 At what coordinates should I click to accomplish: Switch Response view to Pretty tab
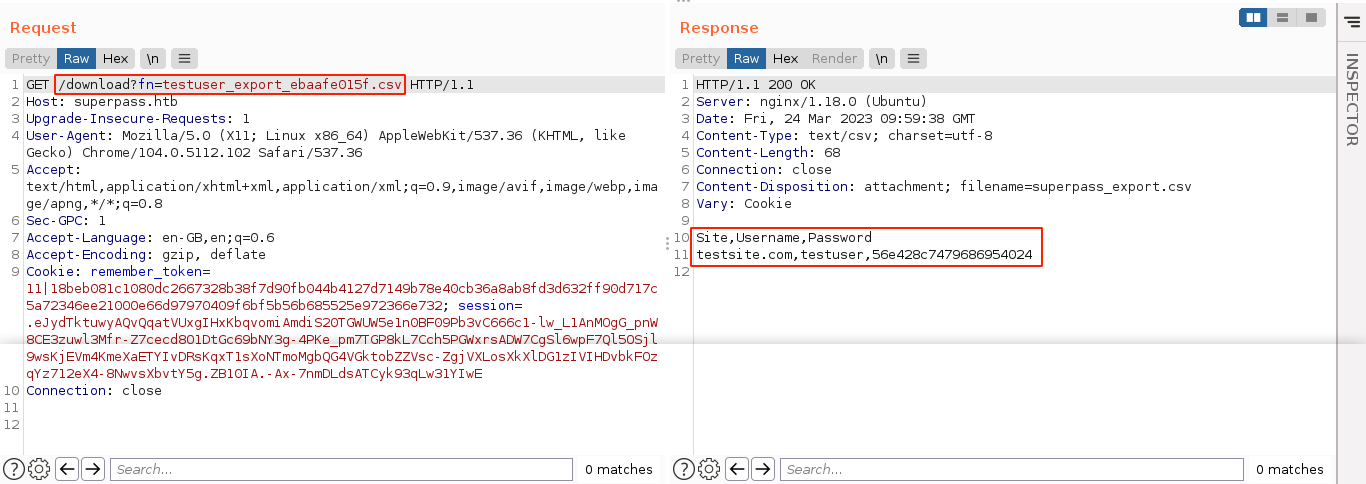point(700,59)
